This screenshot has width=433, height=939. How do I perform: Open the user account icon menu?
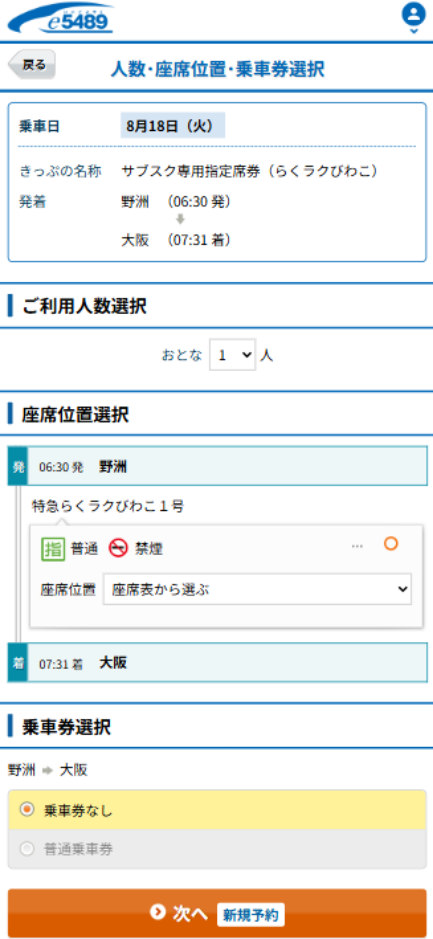413,14
